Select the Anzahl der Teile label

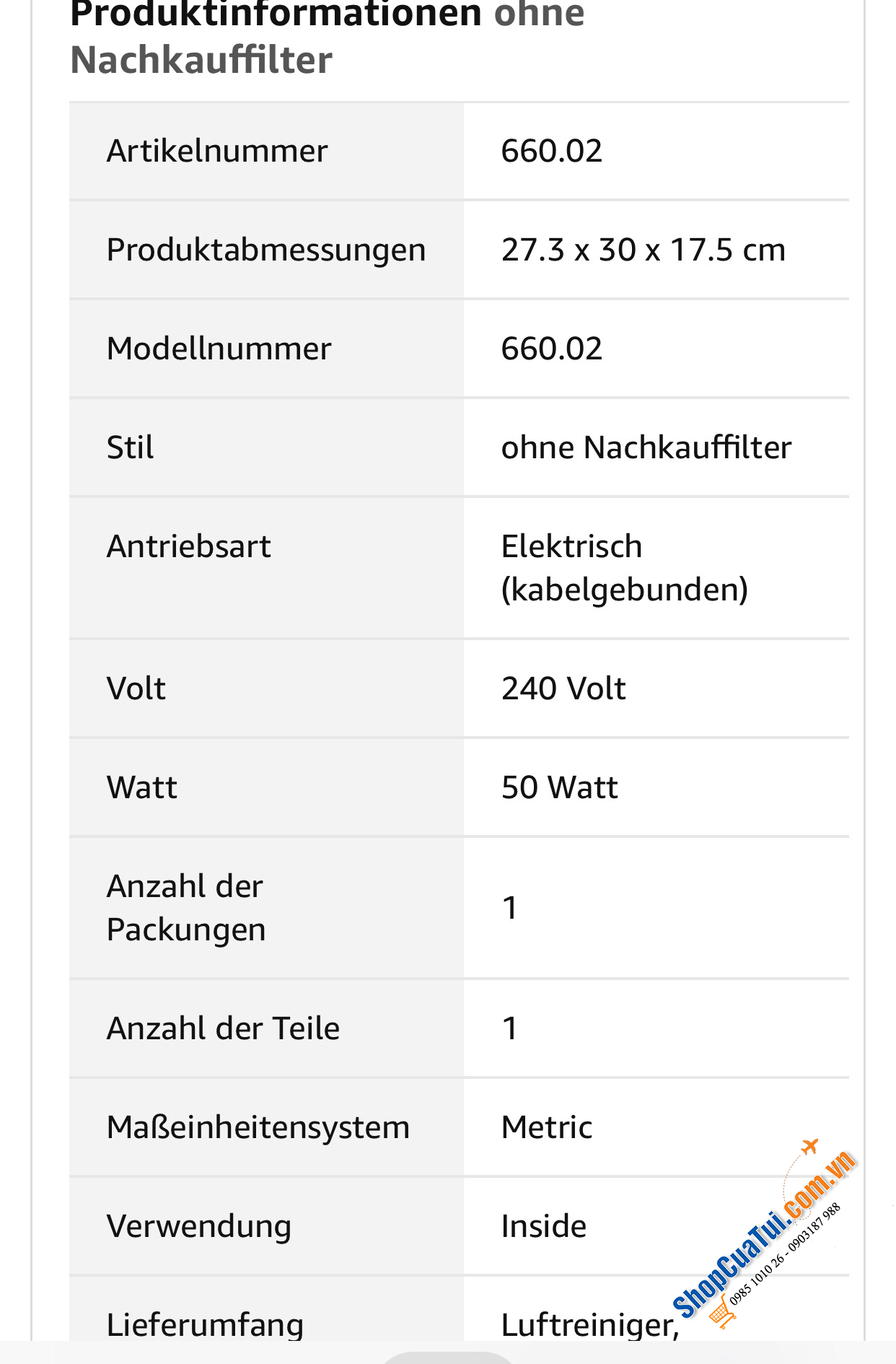pyautogui.click(x=223, y=1028)
